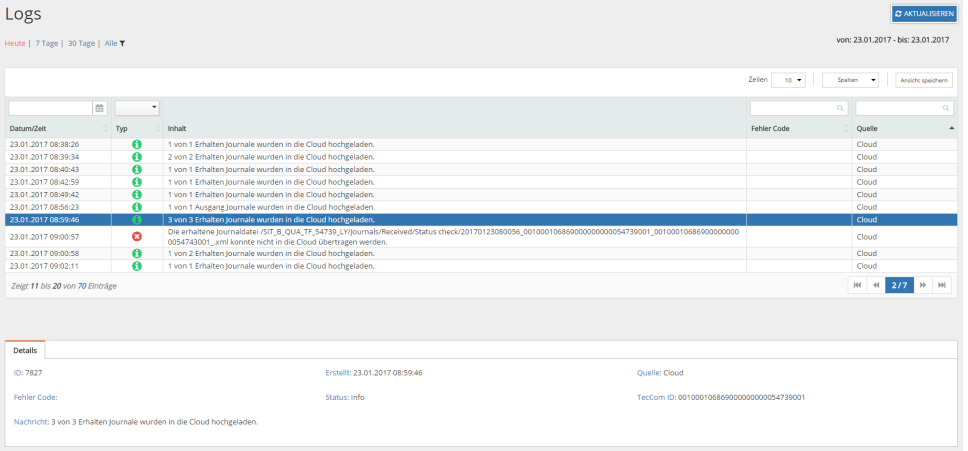Select the log row dated 23.01.2017 08:49:42
968x451 pixels.
(x=481, y=194)
